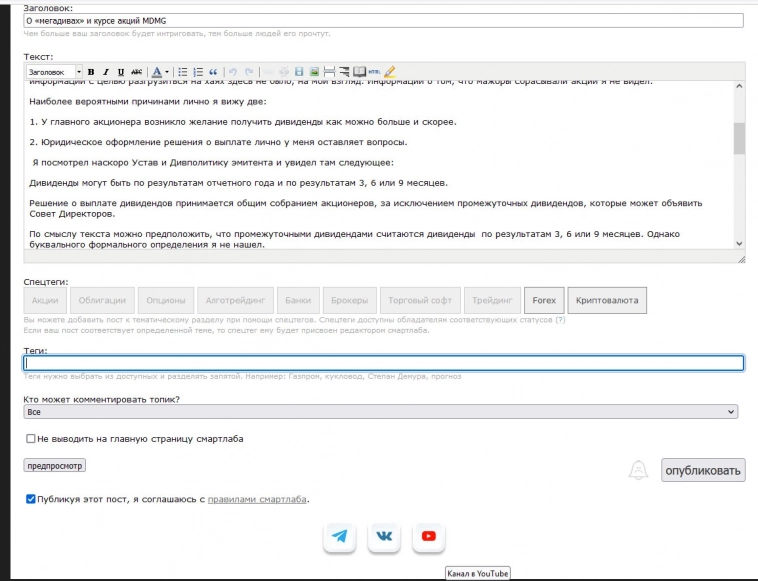The image size is (758, 581).
Task: Uncheck the agreement with smartlab rules
Action: [x=30, y=499]
